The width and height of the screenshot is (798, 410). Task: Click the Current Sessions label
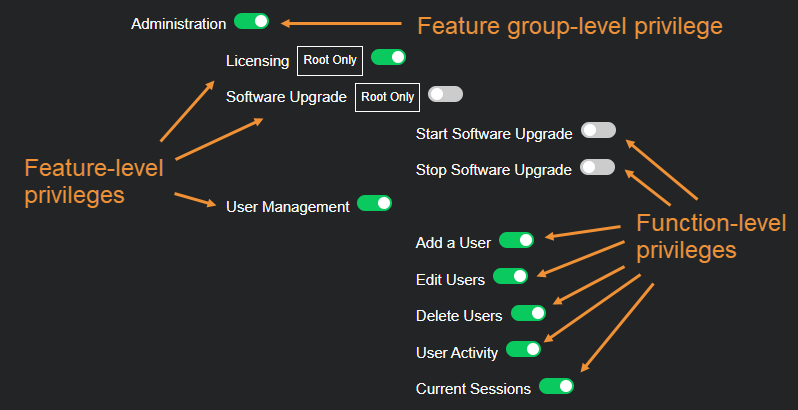(473, 389)
